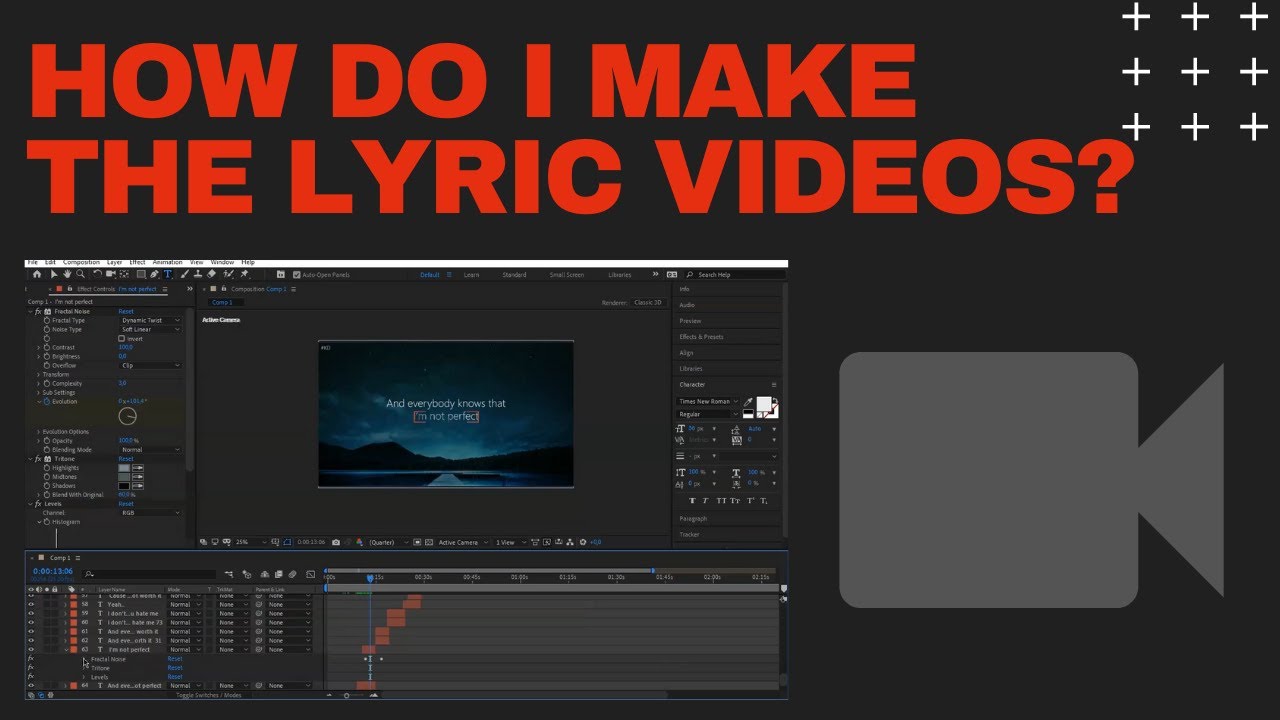Switch to the Small Screen workspace
The width and height of the screenshot is (1280, 720).
(x=567, y=274)
